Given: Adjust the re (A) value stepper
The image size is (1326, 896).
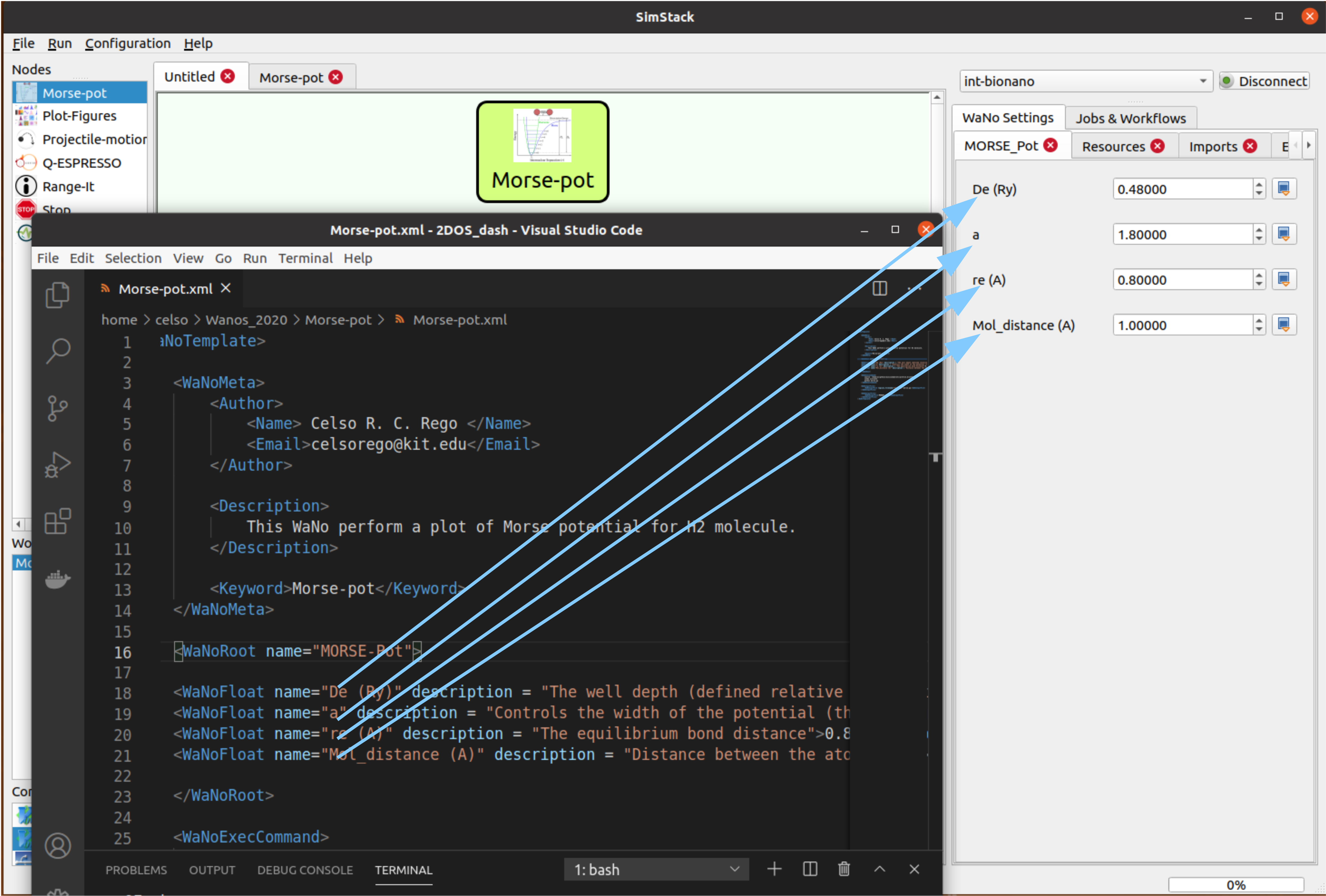Looking at the screenshot, I should [x=1259, y=280].
